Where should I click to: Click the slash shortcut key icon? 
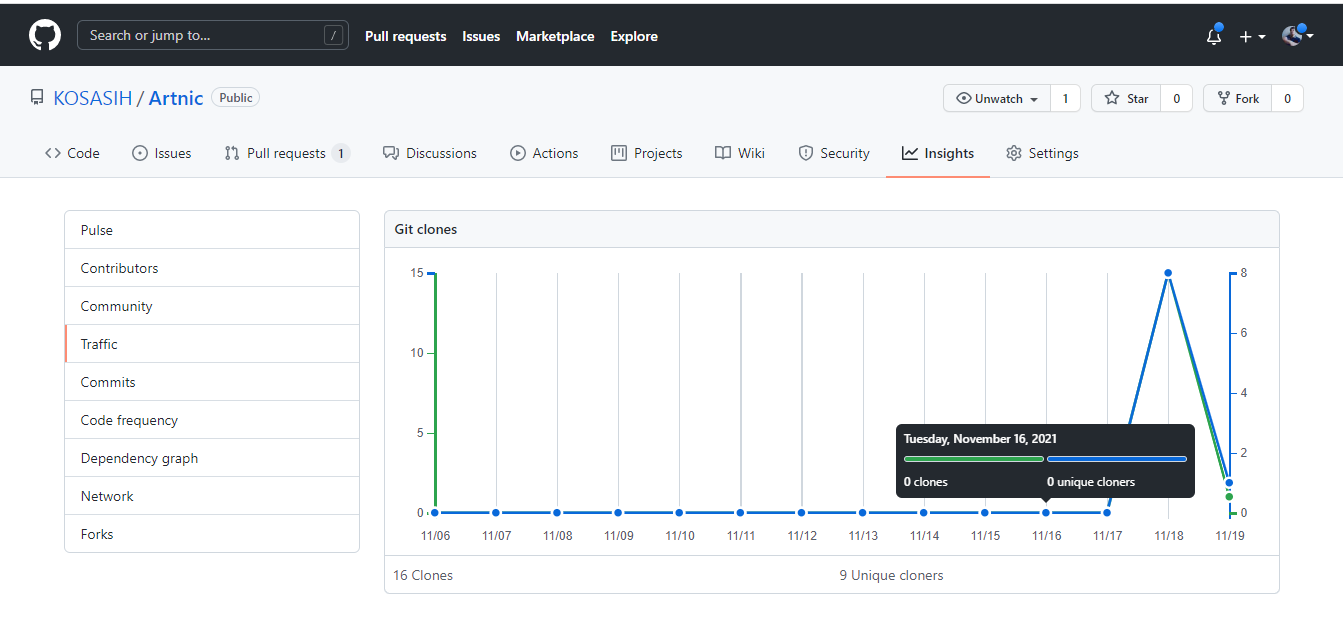tap(333, 35)
